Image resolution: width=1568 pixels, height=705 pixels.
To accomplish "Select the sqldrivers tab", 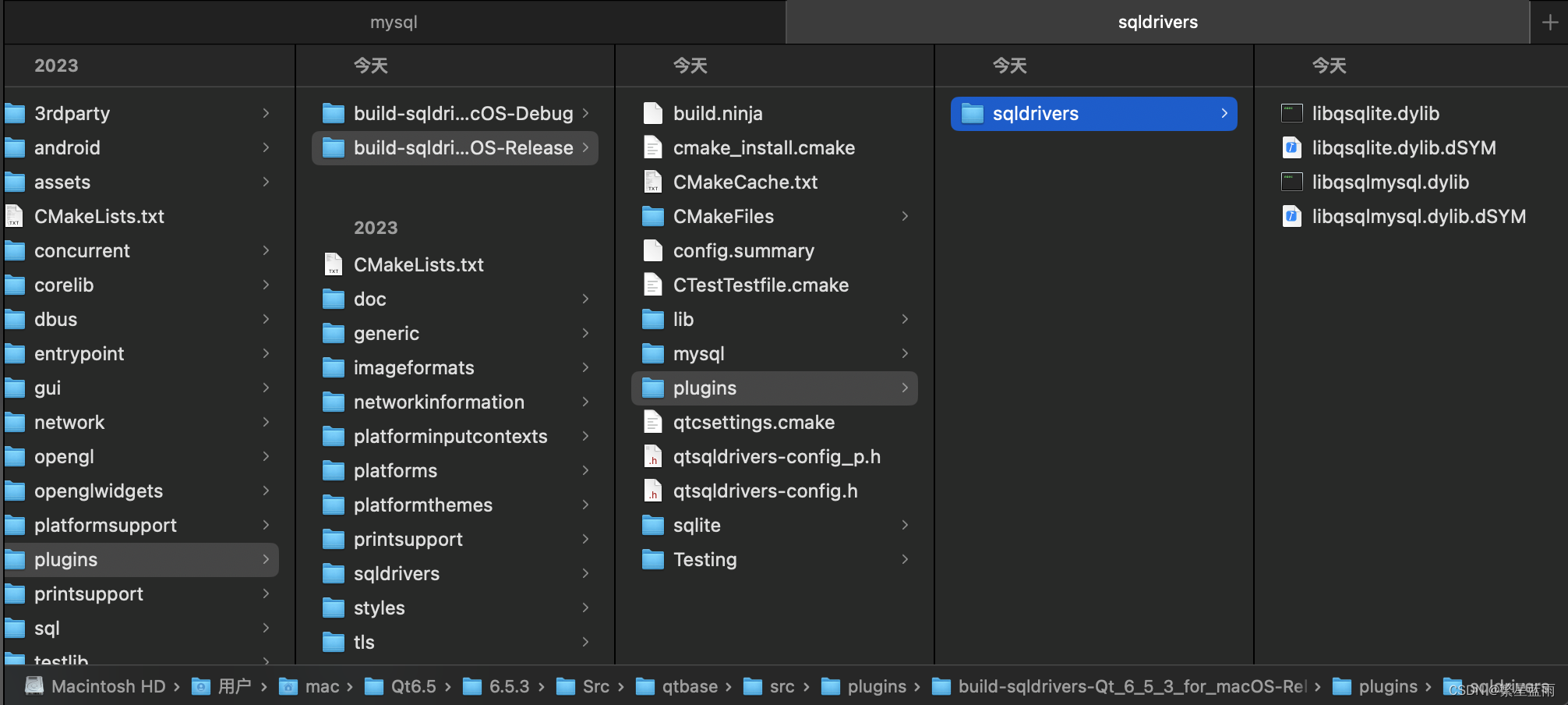I will click(x=1157, y=22).
